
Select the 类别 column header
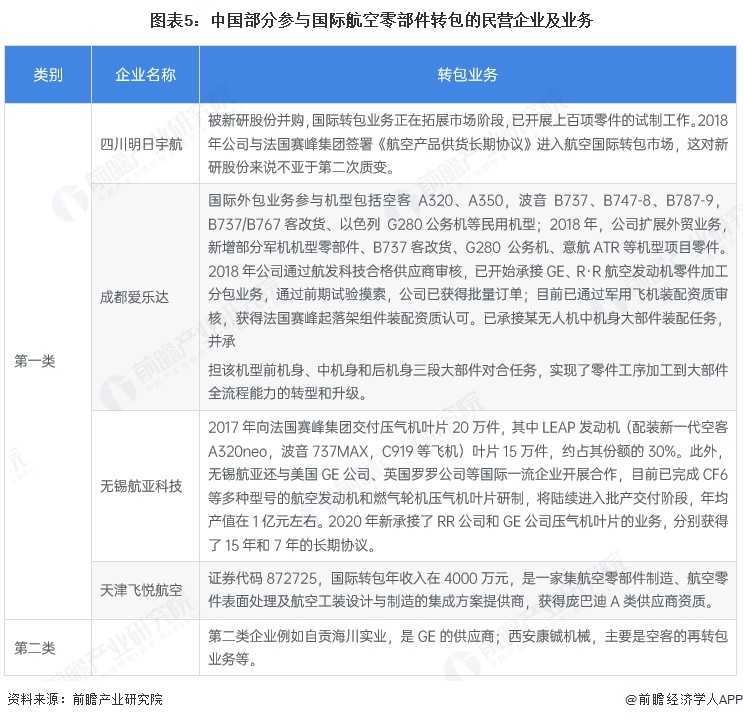[48, 74]
